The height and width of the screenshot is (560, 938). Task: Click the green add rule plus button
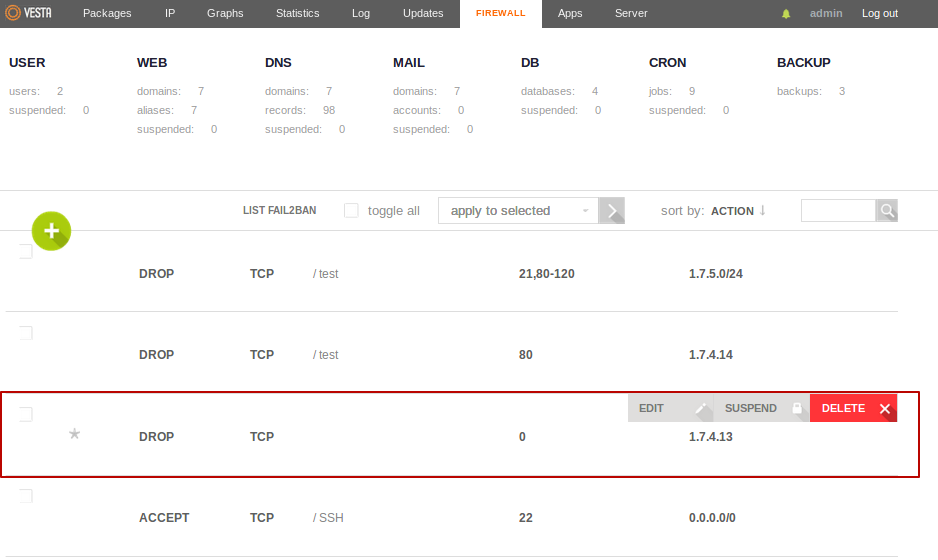click(x=52, y=231)
